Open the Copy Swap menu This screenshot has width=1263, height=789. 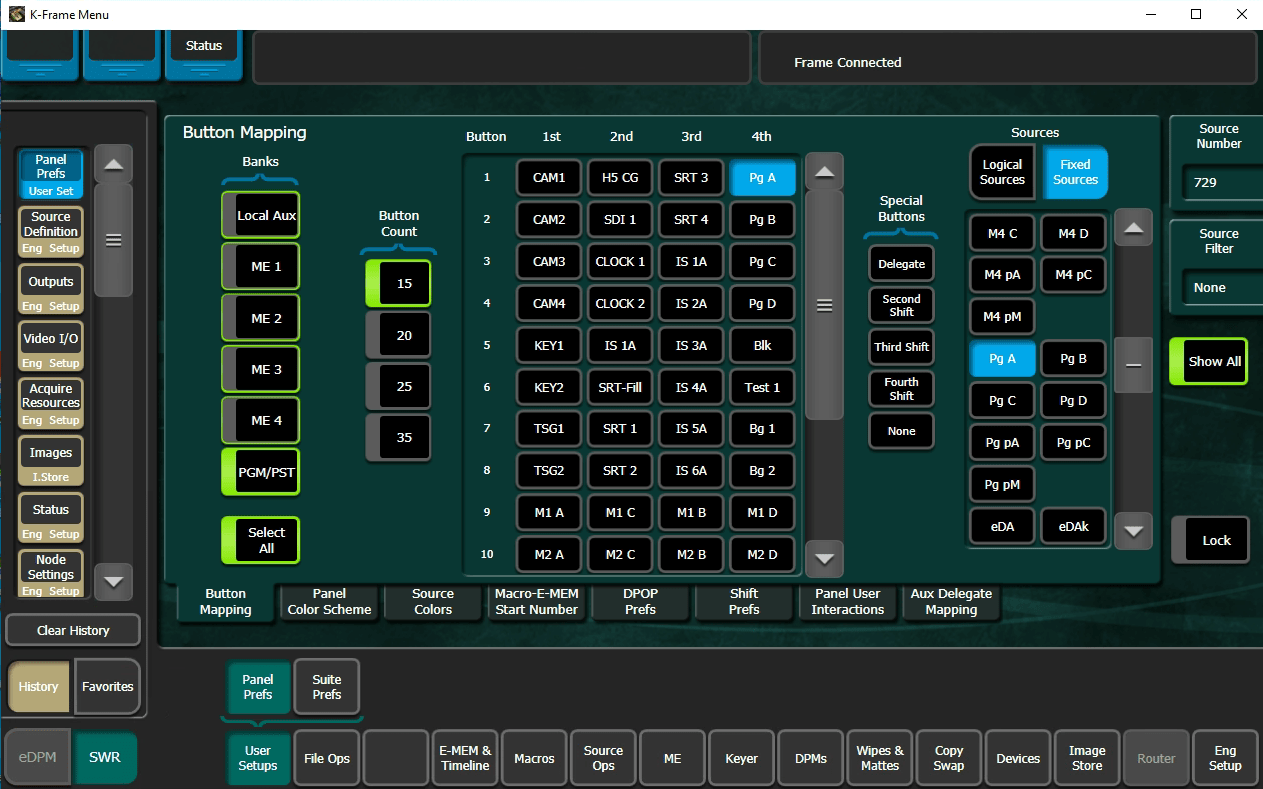click(949, 758)
